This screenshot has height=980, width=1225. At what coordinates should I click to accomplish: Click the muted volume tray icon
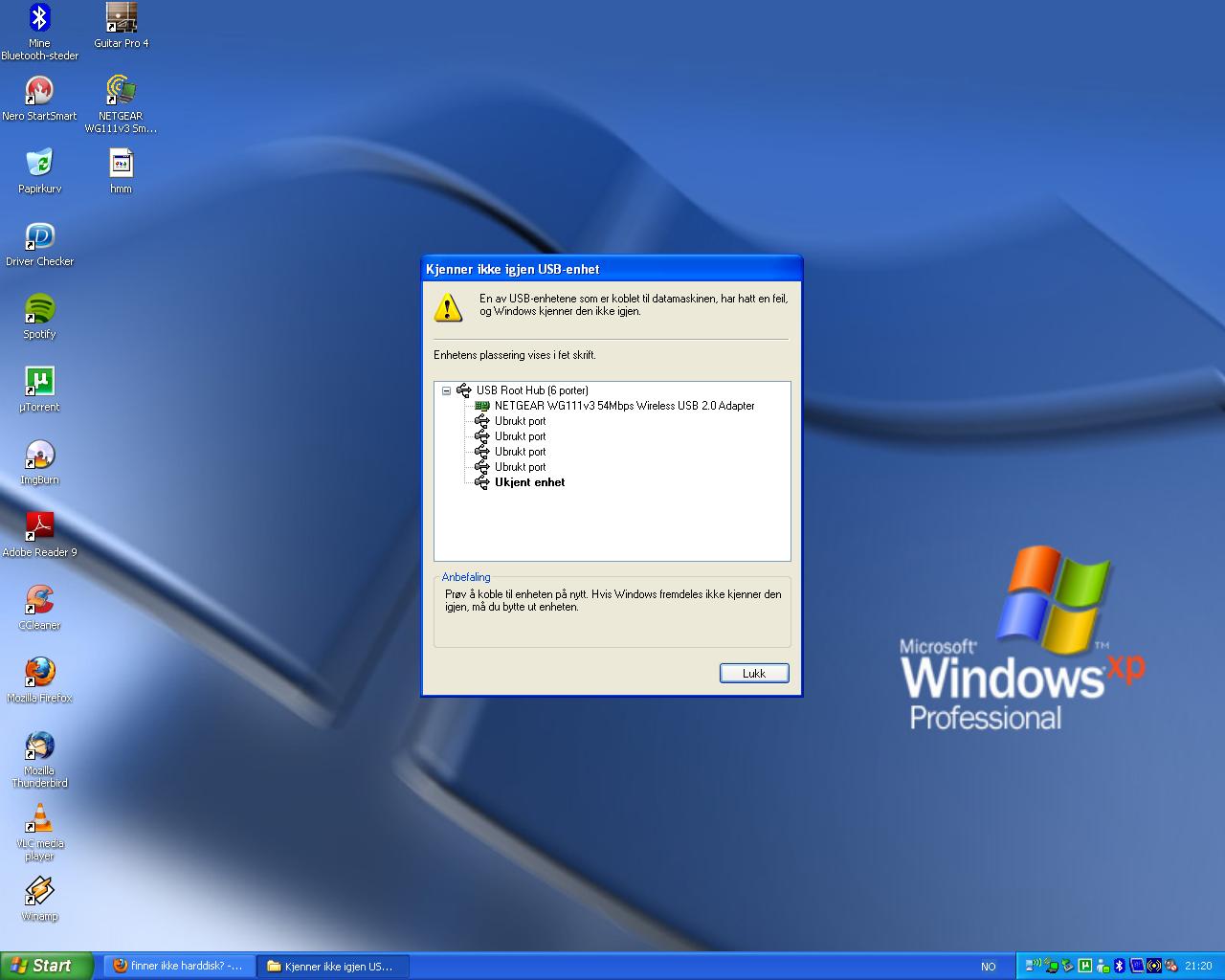pyautogui.click(x=1170, y=966)
